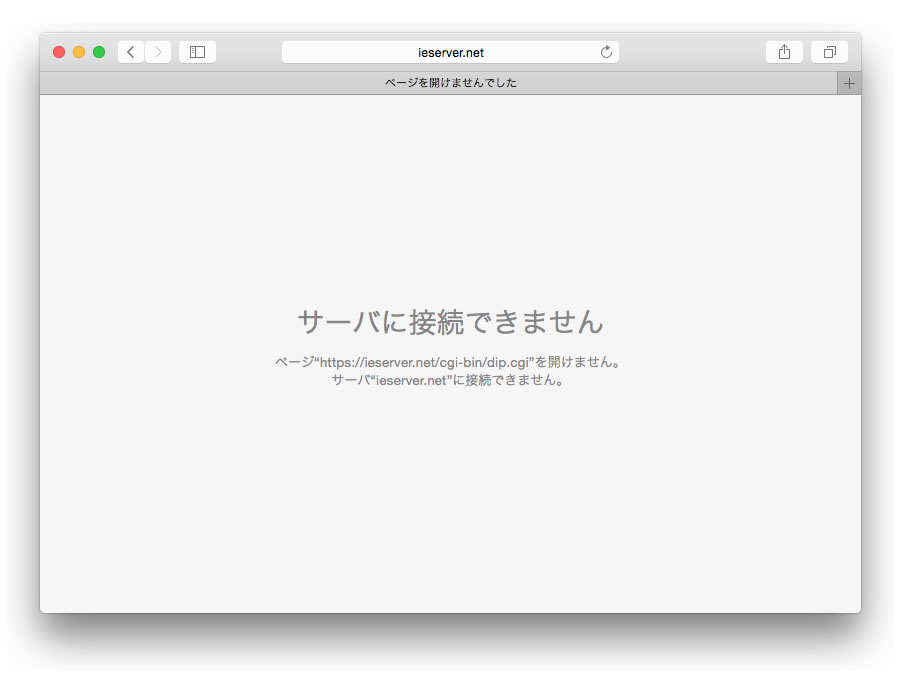Go back to the previous page
The image size is (900, 675).
[x=131, y=52]
